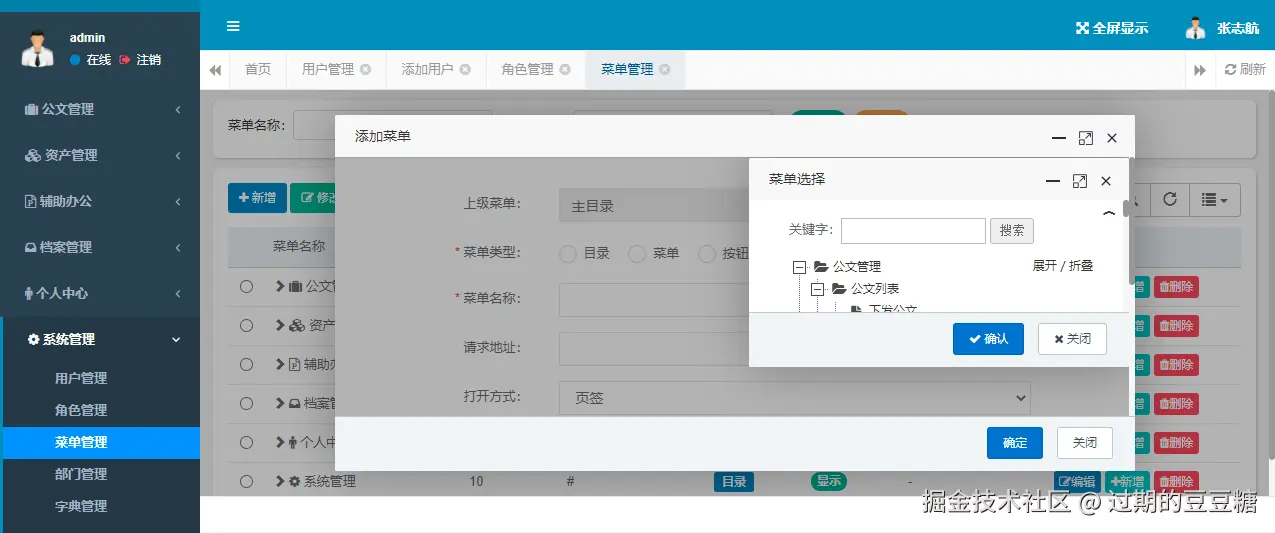
Task: Click the 显示 badge in the 系统管理 row
Action: coord(829,481)
